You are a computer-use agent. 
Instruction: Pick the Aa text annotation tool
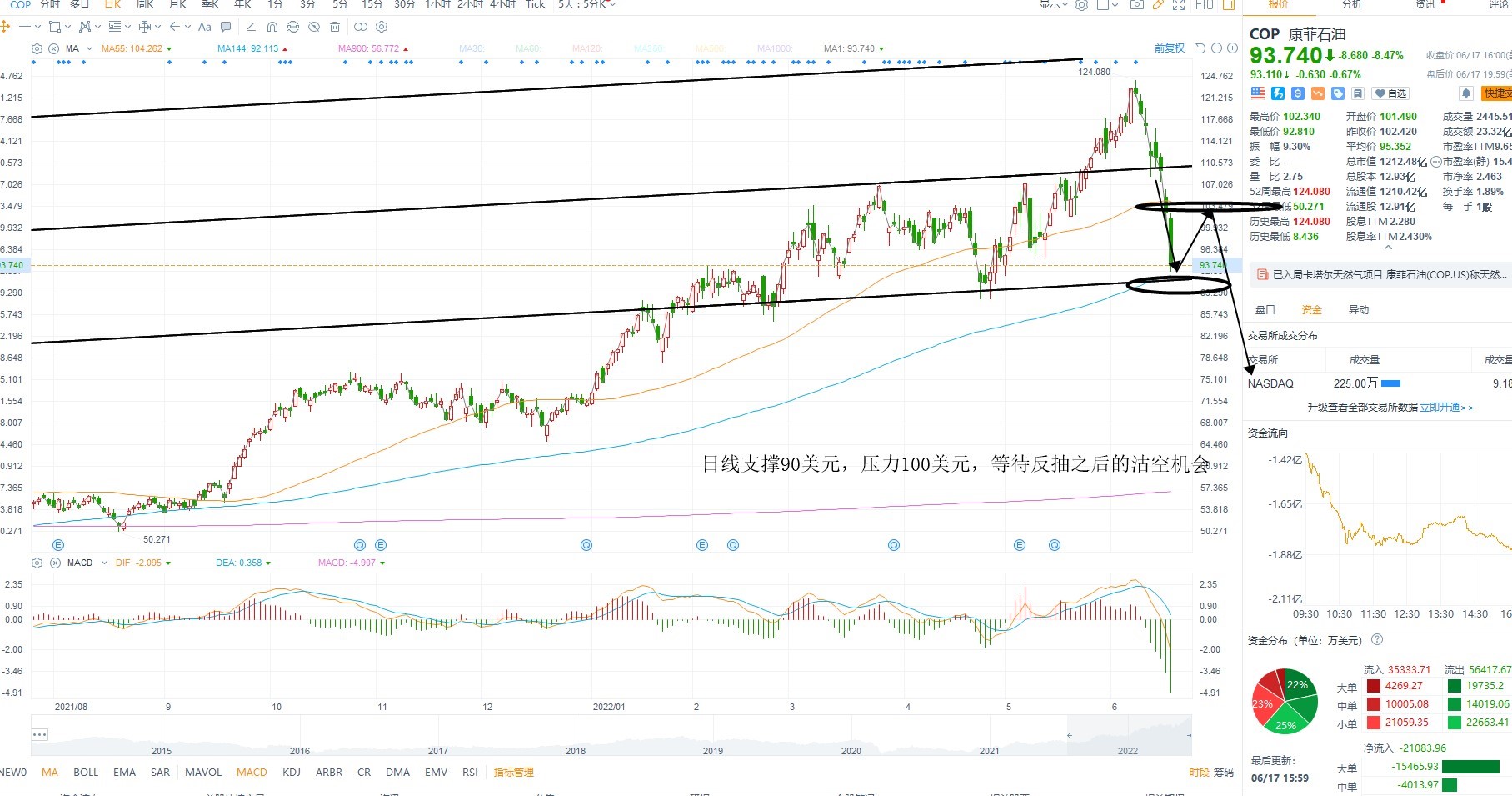pos(205,27)
